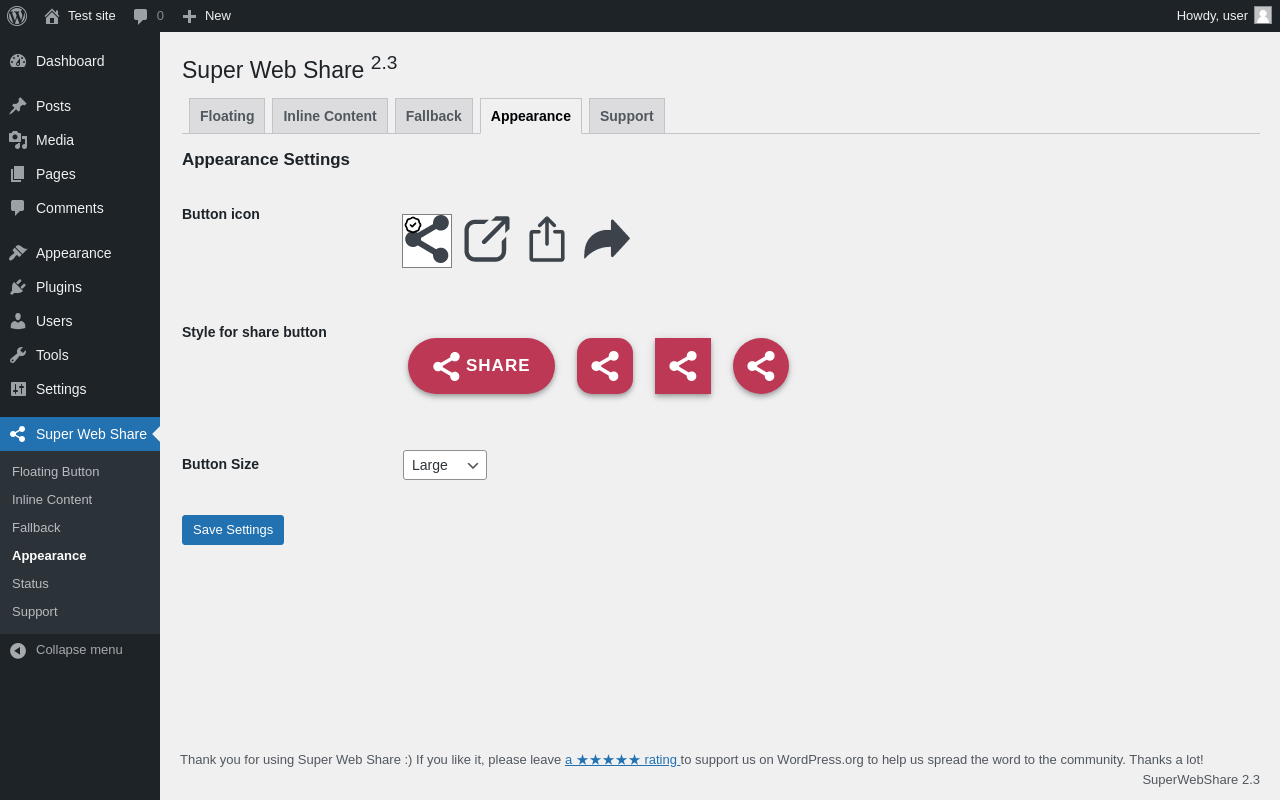This screenshot has height=800, width=1280.
Task: Click the Collapse menu arrow icon
Action: click(x=18, y=651)
